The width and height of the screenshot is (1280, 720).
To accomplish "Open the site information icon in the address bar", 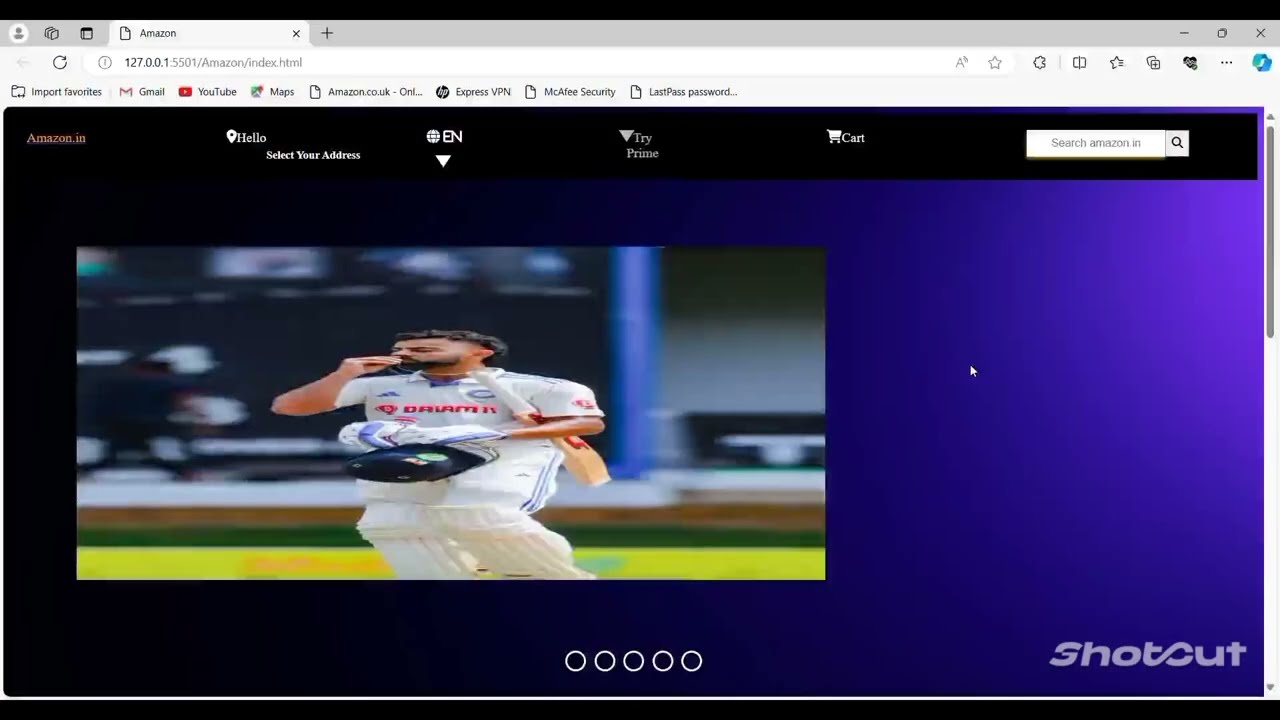I will 104,62.
